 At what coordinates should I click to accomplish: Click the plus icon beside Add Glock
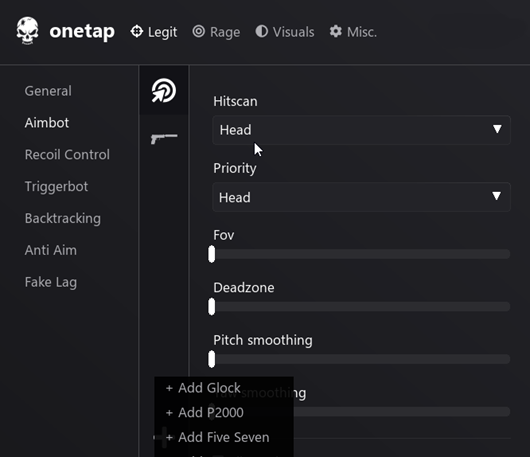coord(169,388)
